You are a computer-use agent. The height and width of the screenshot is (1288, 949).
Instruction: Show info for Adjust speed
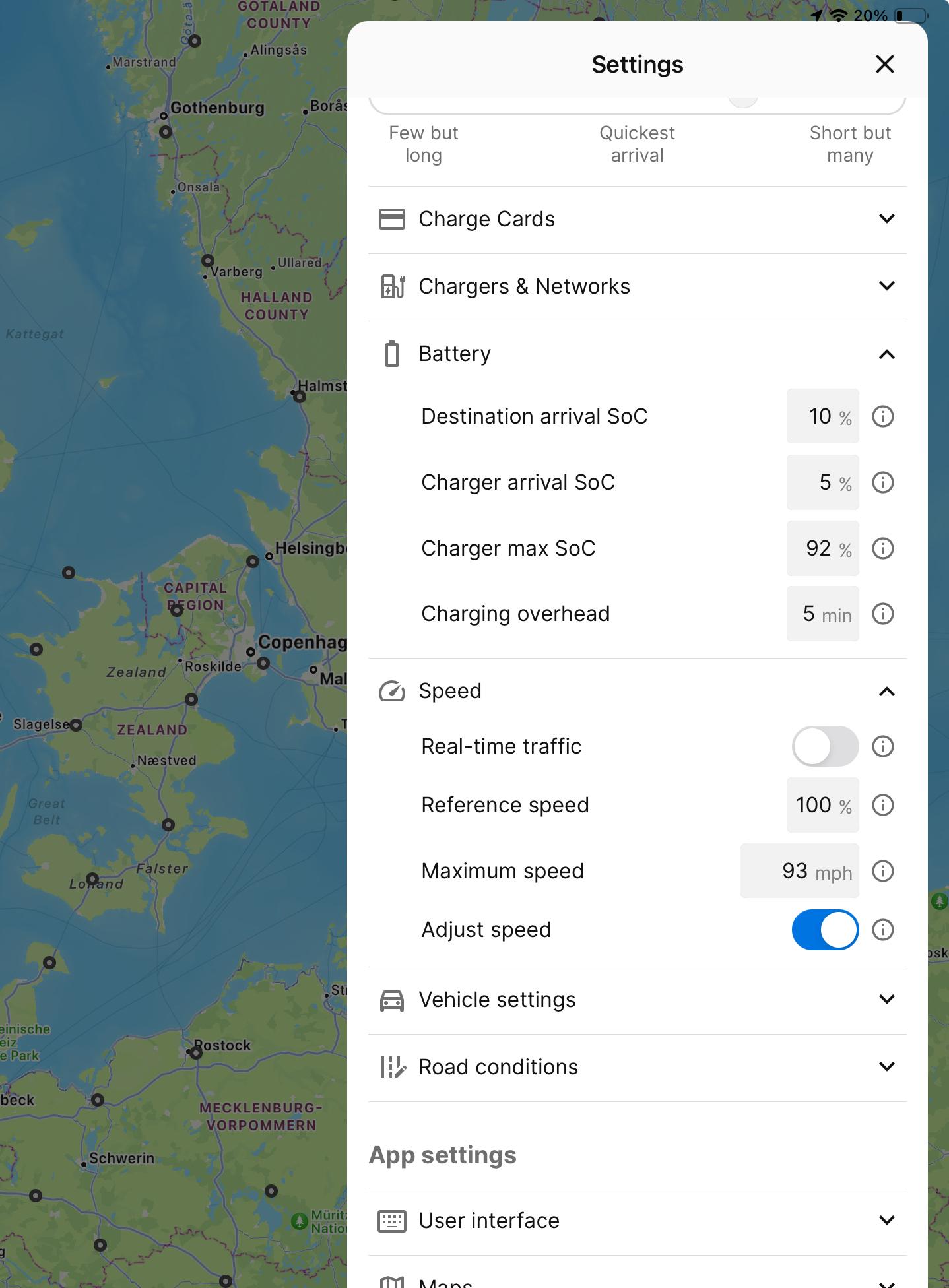[x=883, y=930]
